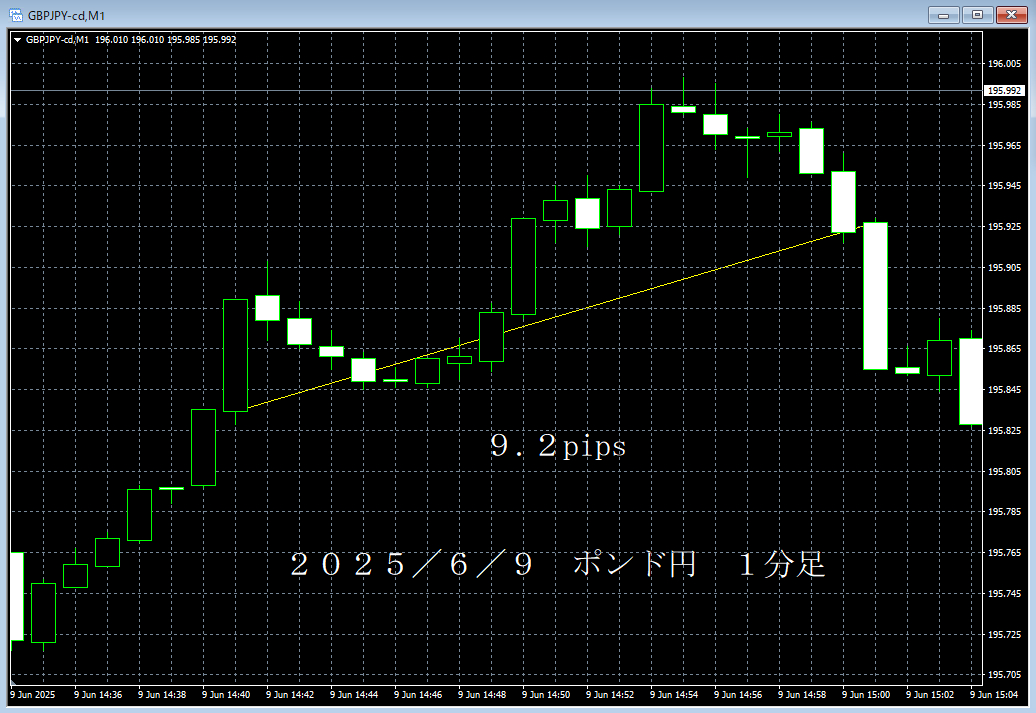Click the large bearish candle at 15:00

pos(875,295)
